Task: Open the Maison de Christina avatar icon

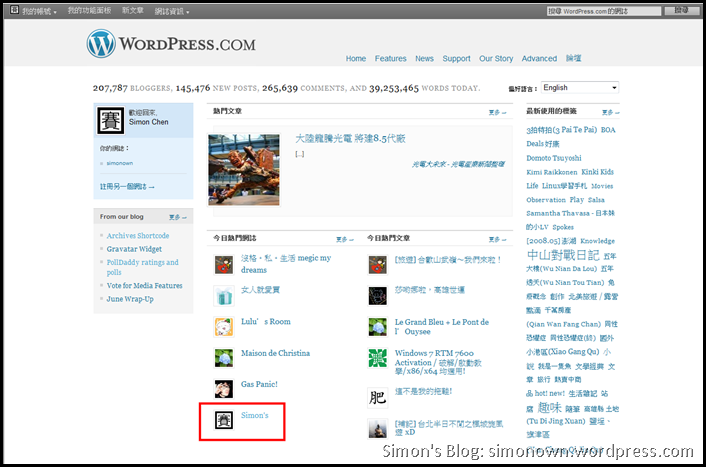Action: 224,358
